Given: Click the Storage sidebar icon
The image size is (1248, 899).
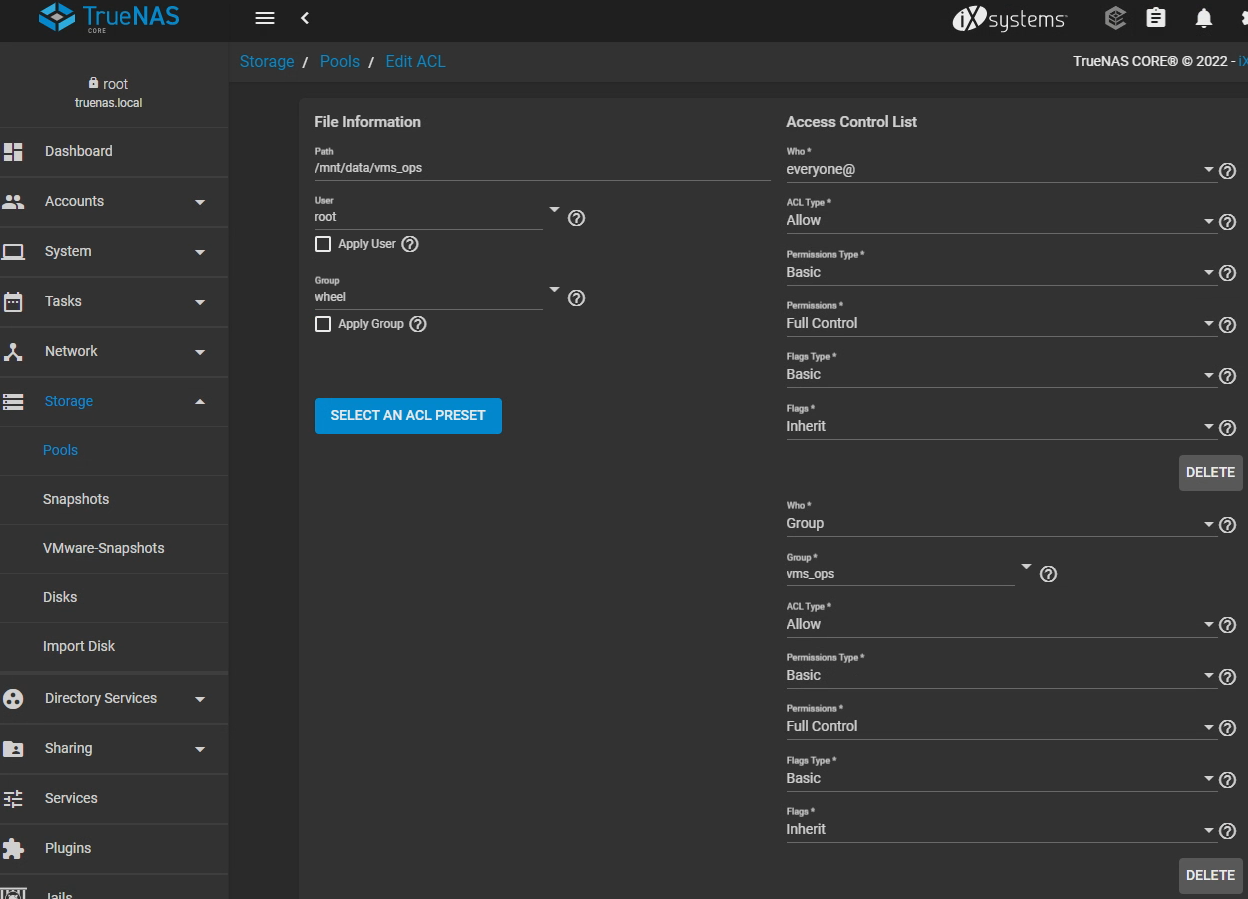Looking at the screenshot, I should [x=13, y=401].
